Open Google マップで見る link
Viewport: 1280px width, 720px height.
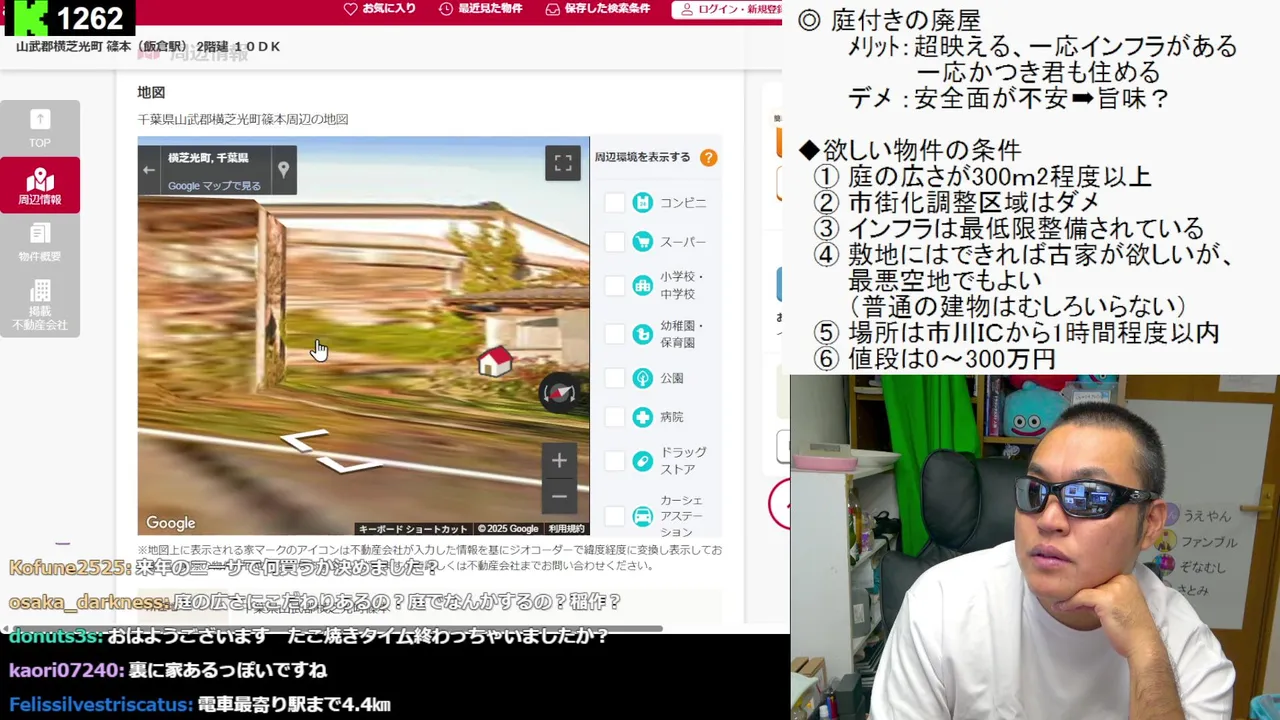click(x=214, y=186)
